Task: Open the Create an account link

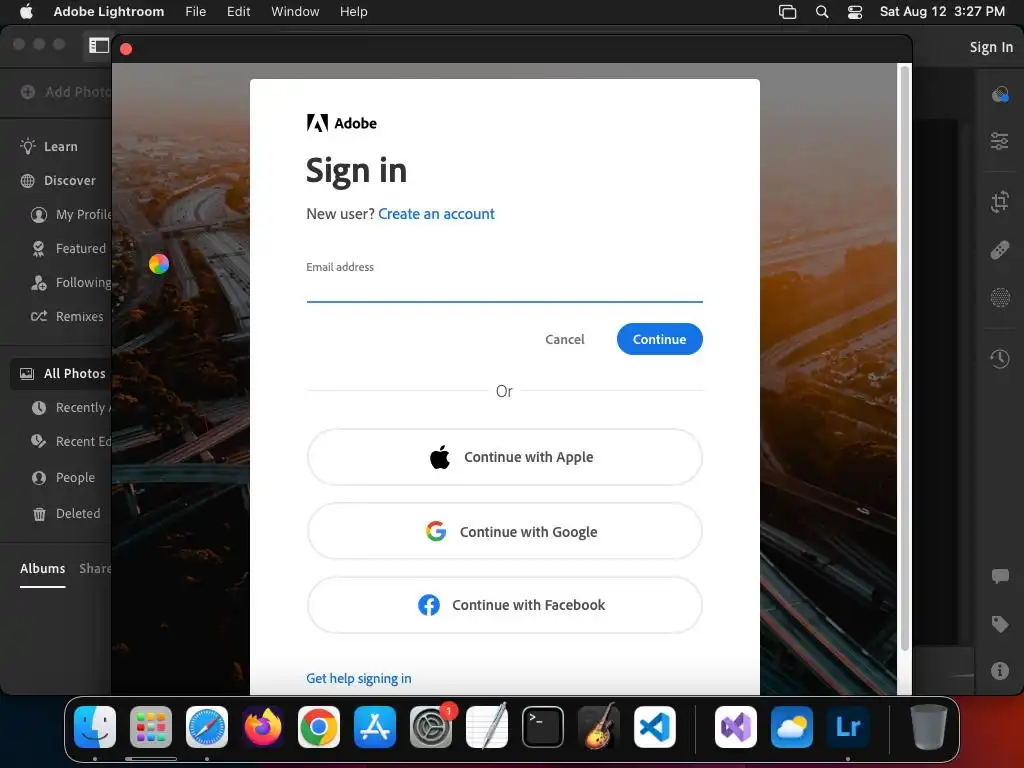Action: pyautogui.click(x=436, y=214)
